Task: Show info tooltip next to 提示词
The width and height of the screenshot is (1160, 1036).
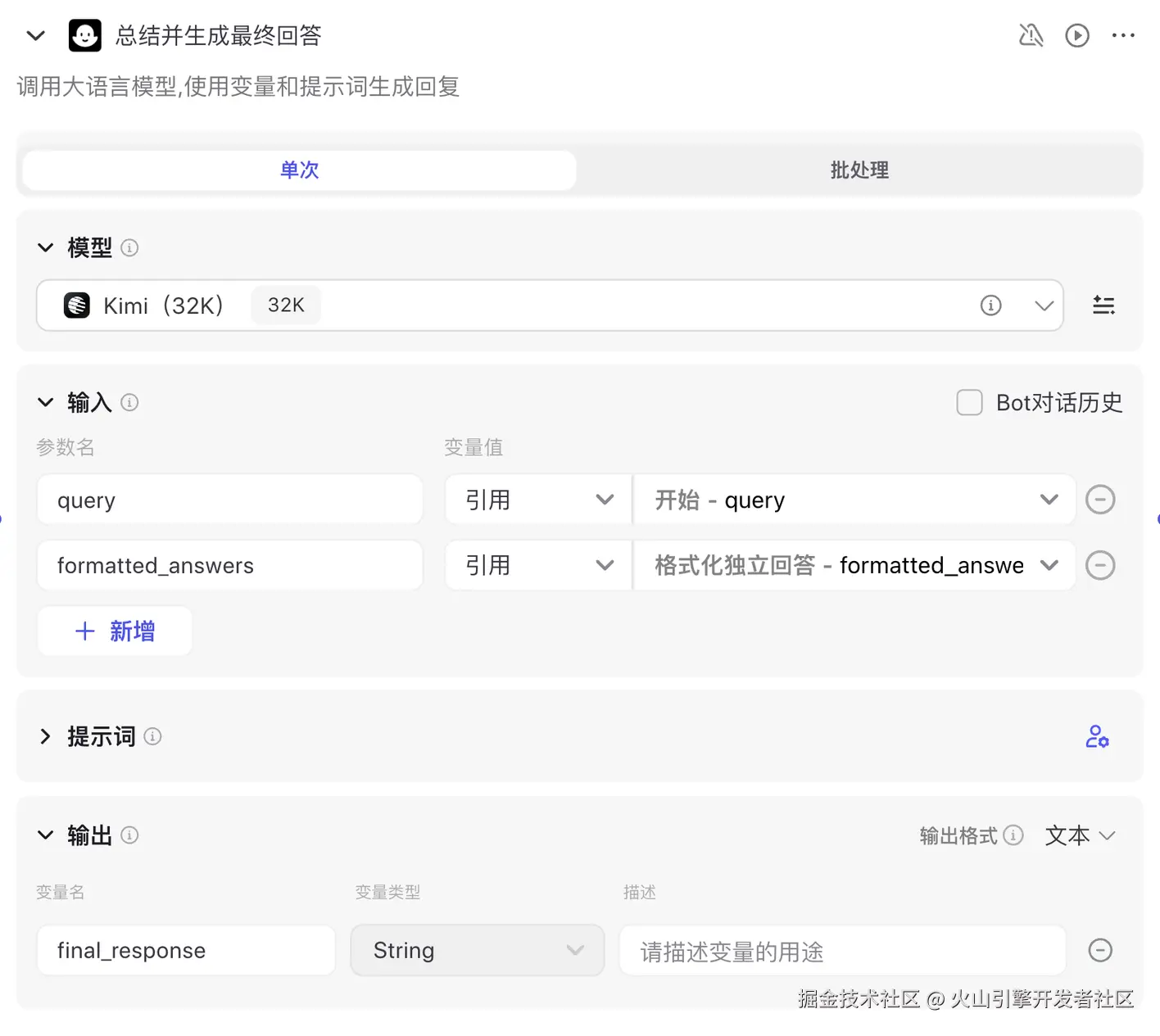Action: [x=152, y=736]
